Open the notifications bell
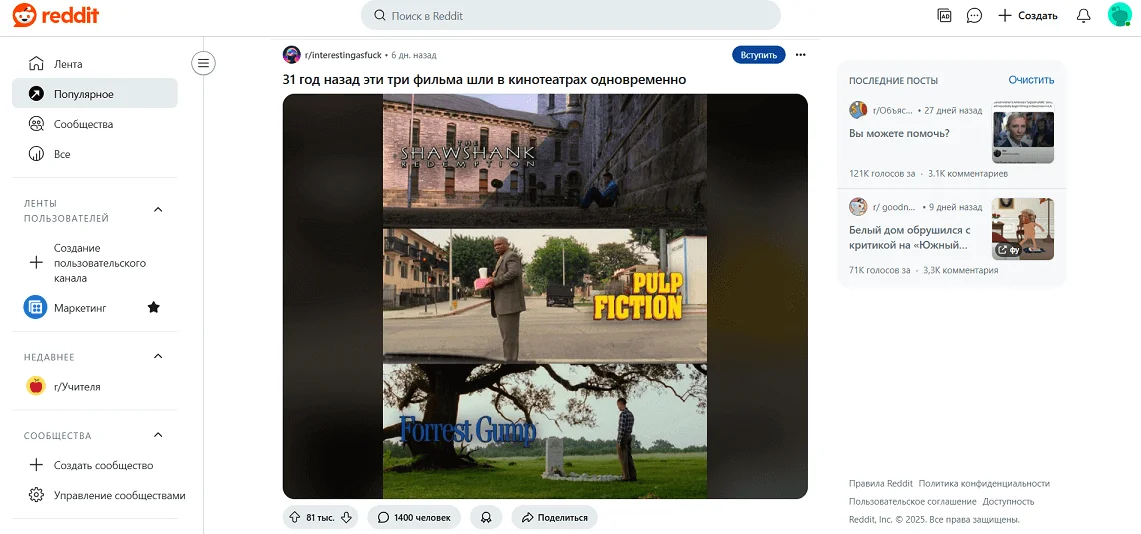Screen dimensions: 1141x534 point(1083,16)
